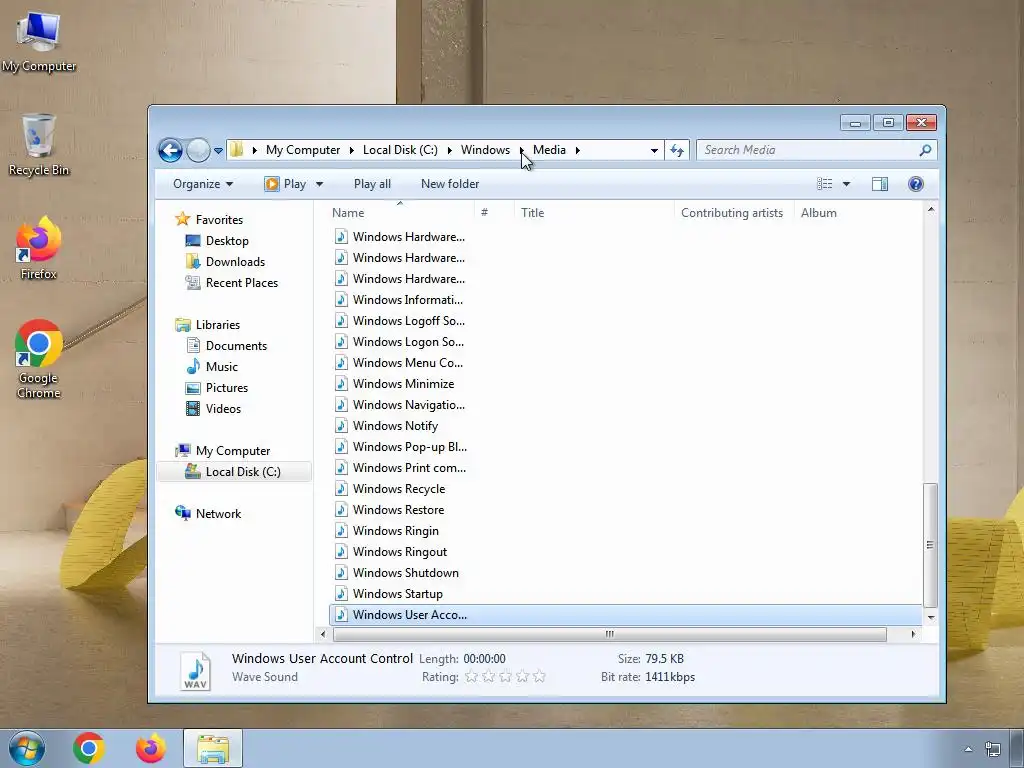Viewport: 1024px width, 768px height.
Task: Open the Play button dropdown arrow
Action: [x=319, y=184]
